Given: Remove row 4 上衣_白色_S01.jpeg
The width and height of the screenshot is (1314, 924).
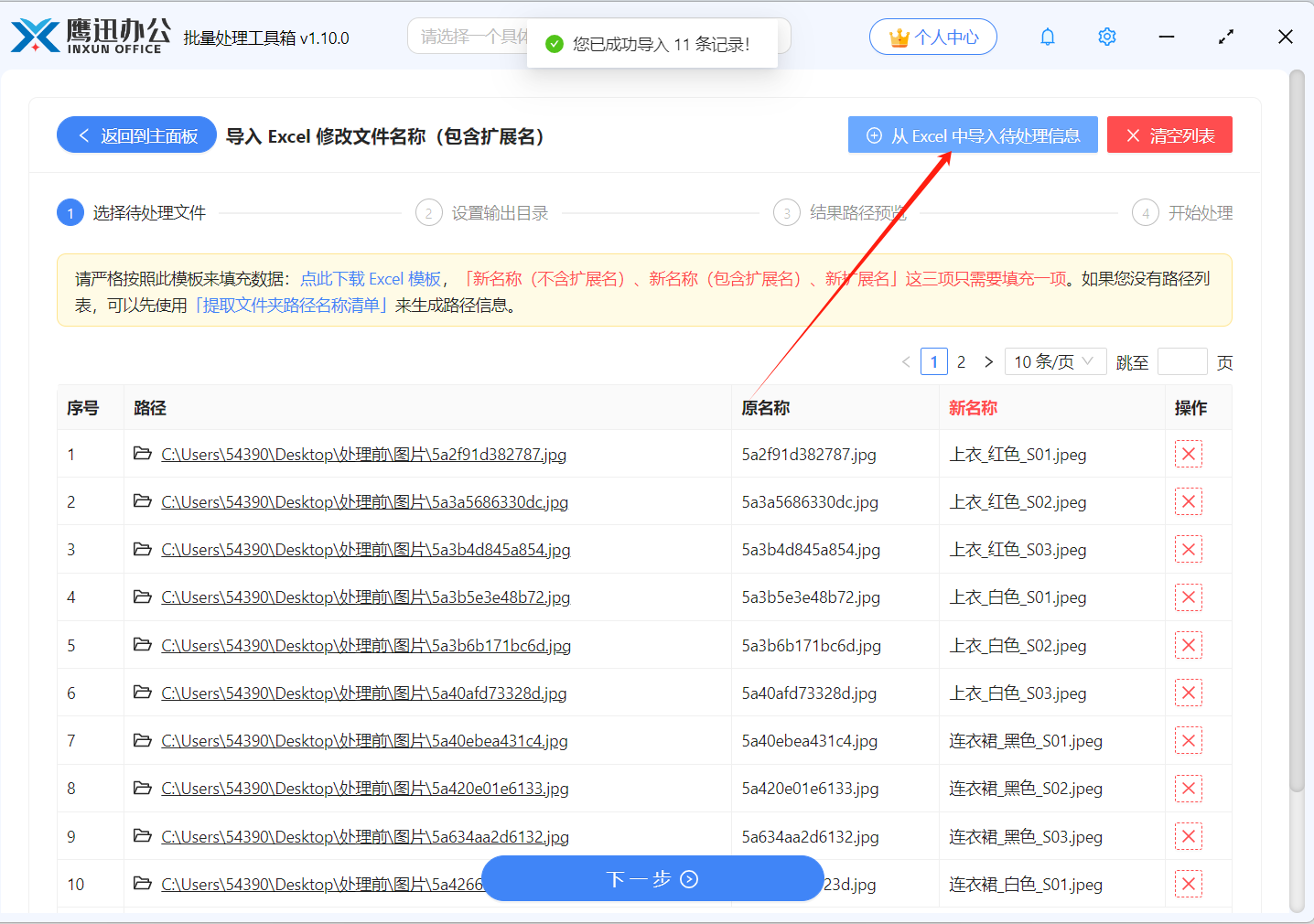Looking at the screenshot, I should 1188,597.
